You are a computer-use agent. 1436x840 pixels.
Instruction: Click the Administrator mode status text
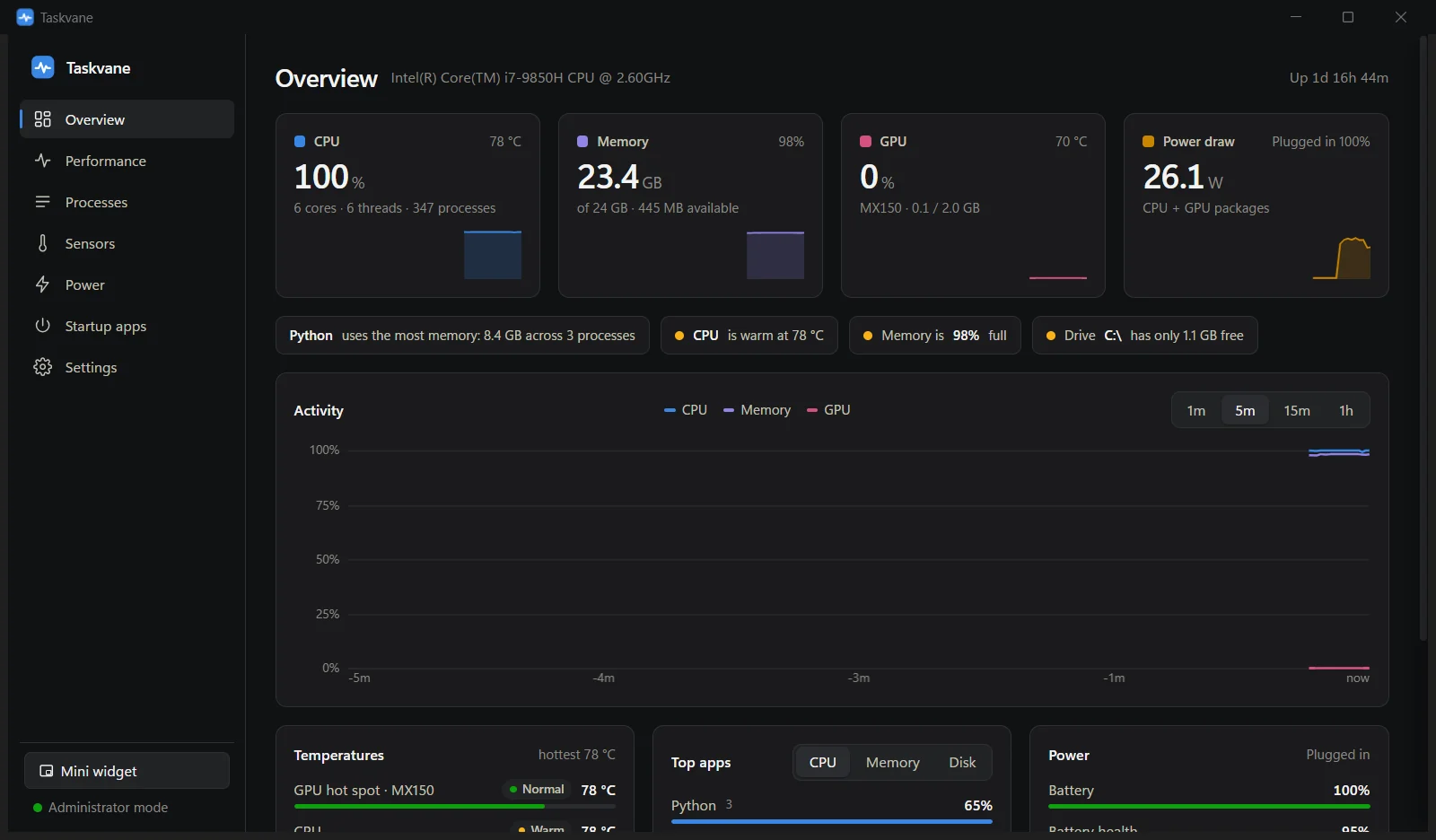(x=108, y=808)
